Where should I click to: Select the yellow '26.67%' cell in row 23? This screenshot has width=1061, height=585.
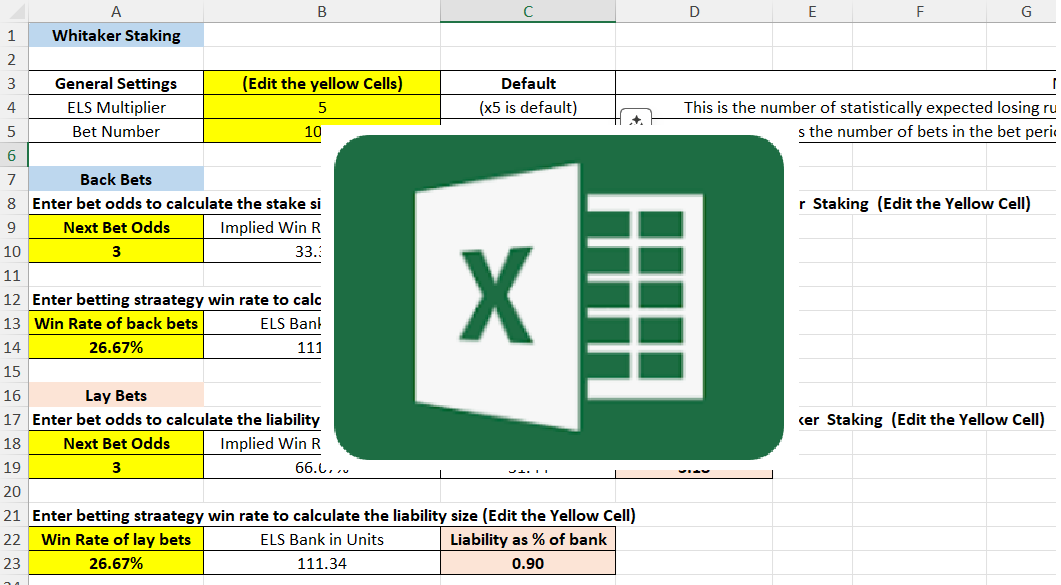click(x=116, y=563)
